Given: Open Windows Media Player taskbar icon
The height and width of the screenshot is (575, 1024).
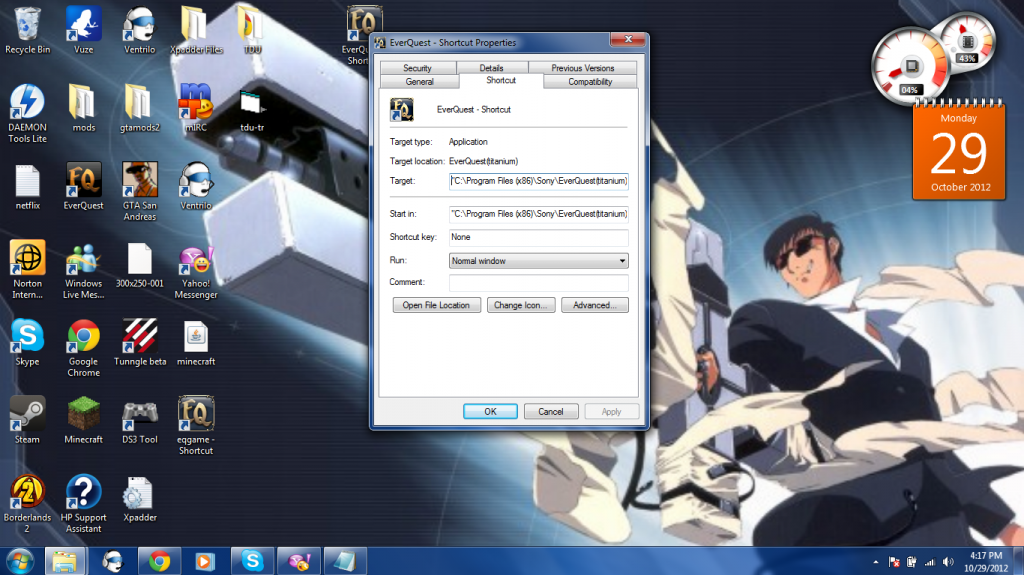Looking at the screenshot, I should [205, 561].
